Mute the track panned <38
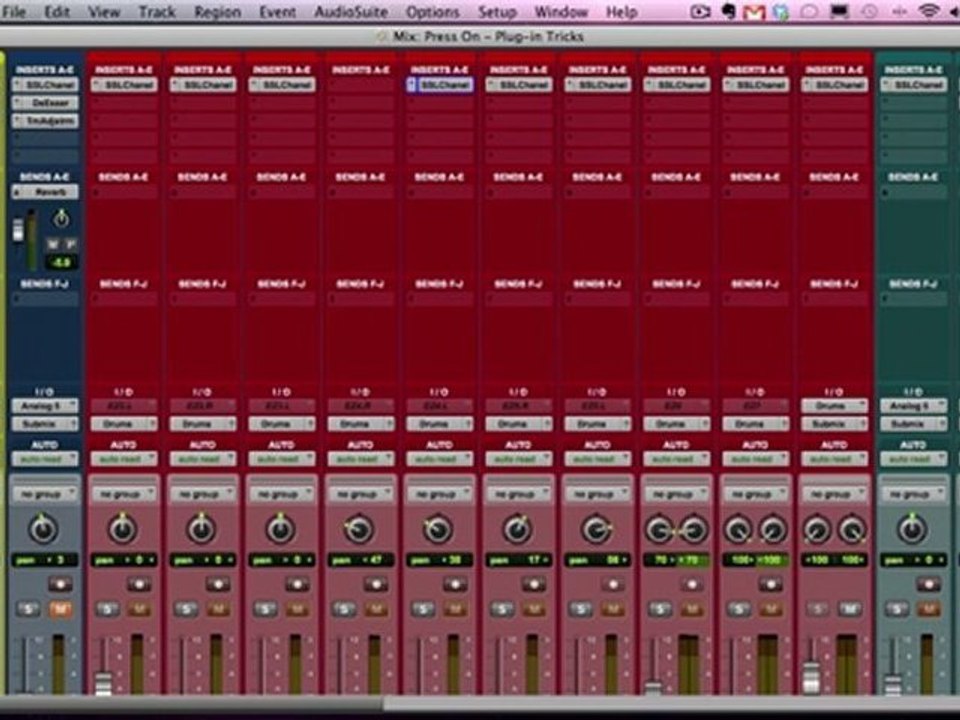This screenshot has height=720, width=960. click(455, 609)
